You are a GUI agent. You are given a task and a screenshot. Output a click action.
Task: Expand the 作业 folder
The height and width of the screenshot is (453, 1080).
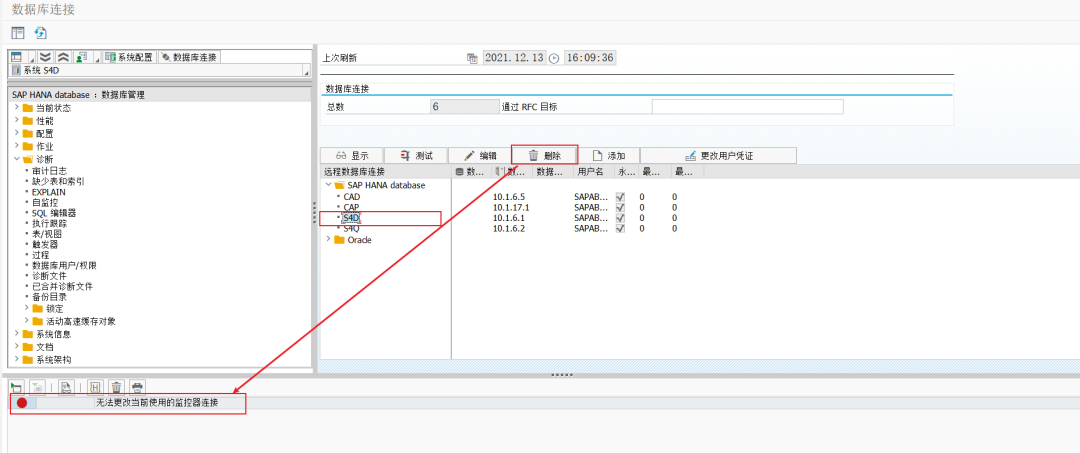[x=17, y=145]
